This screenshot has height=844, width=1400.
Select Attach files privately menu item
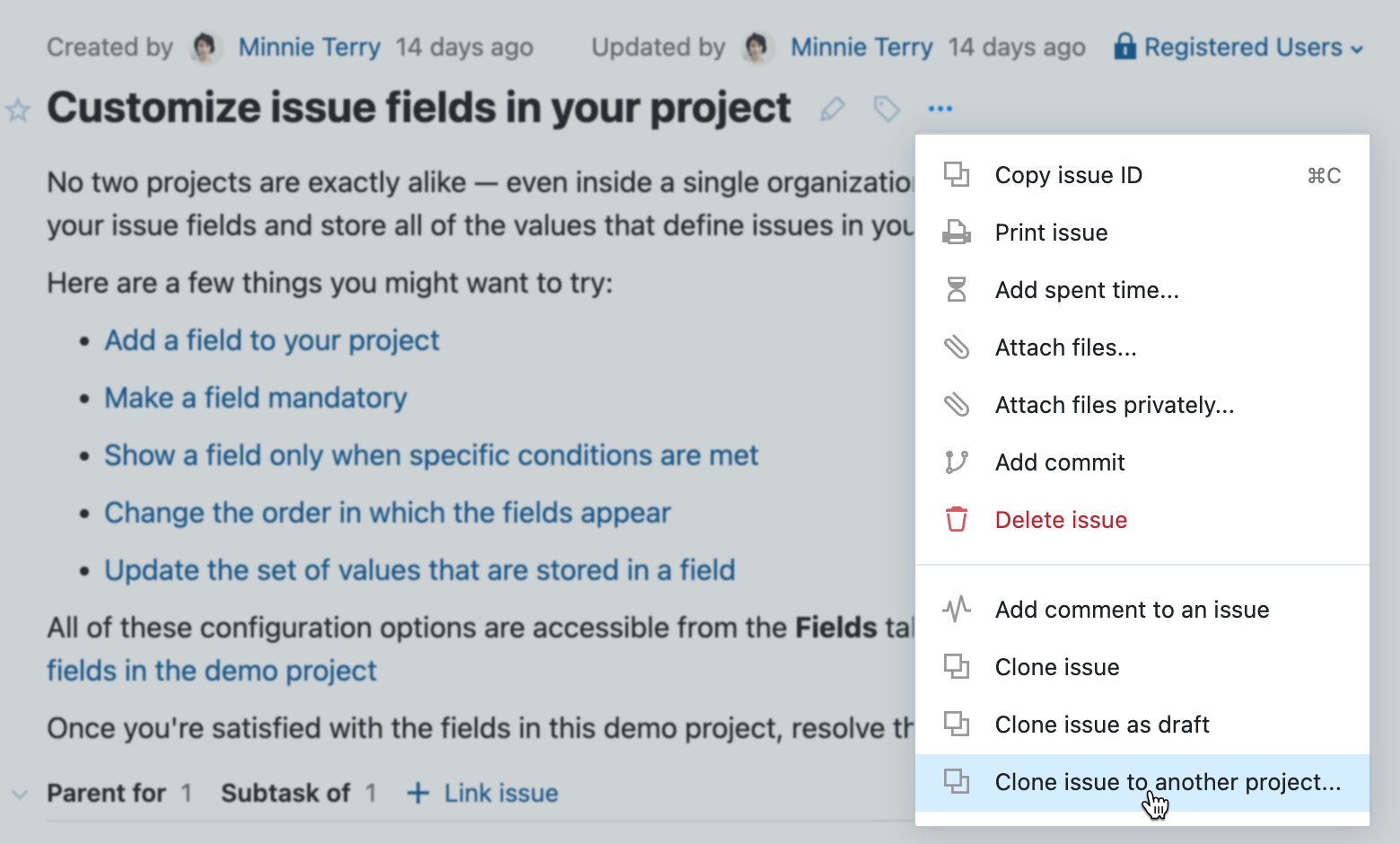tap(1114, 405)
